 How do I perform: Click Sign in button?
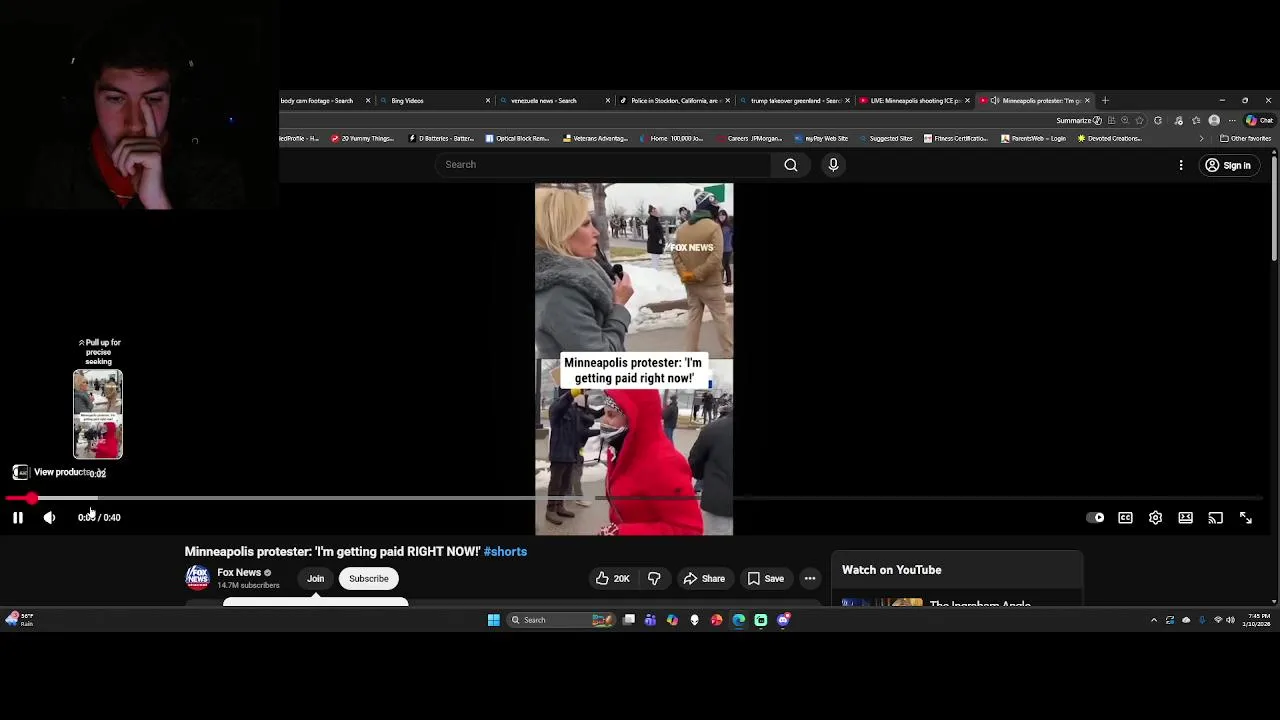pyautogui.click(x=1228, y=165)
